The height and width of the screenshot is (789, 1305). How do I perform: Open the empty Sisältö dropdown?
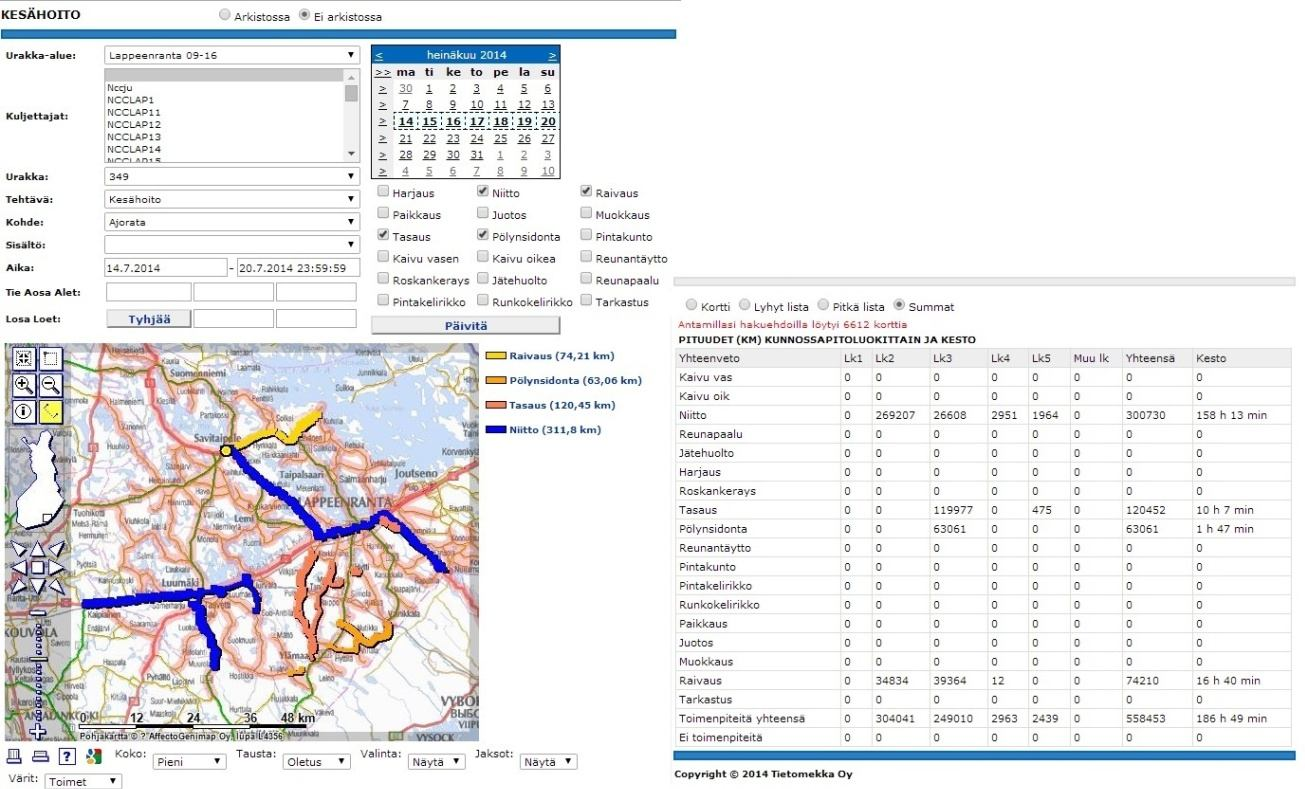(x=231, y=244)
